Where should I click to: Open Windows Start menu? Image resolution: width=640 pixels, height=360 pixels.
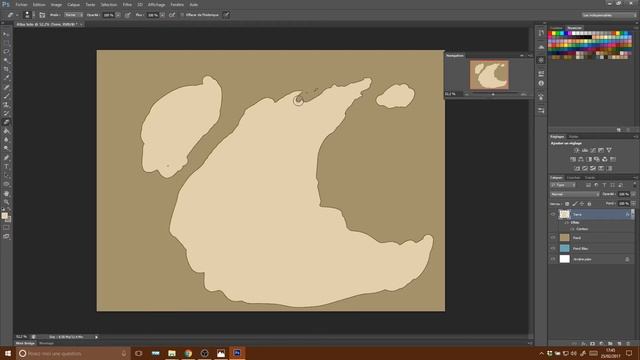[7, 353]
